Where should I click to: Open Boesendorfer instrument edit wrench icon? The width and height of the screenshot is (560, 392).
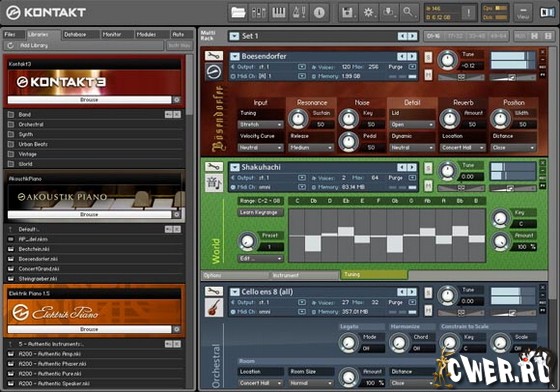click(x=214, y=56)
